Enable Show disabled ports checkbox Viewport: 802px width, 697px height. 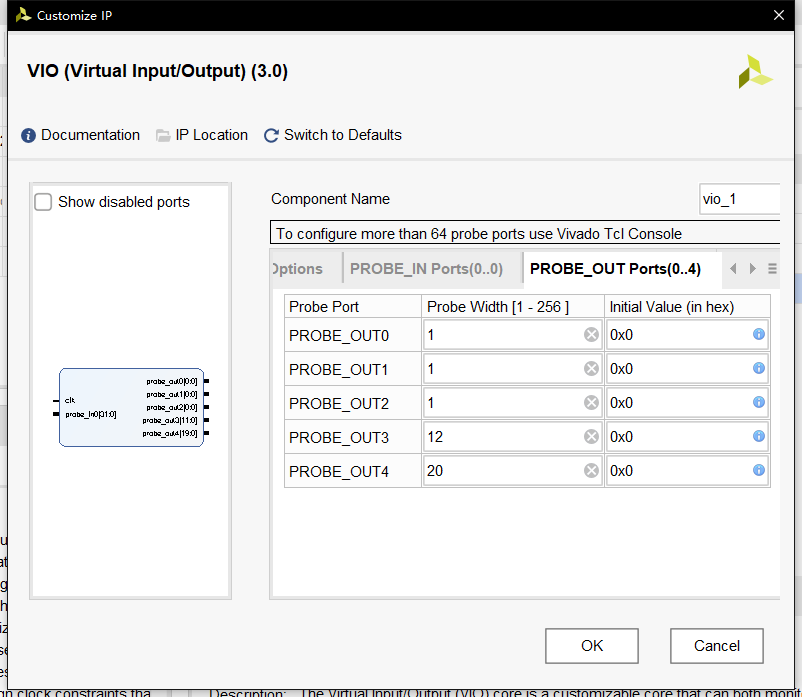click(x=44, y=202)
